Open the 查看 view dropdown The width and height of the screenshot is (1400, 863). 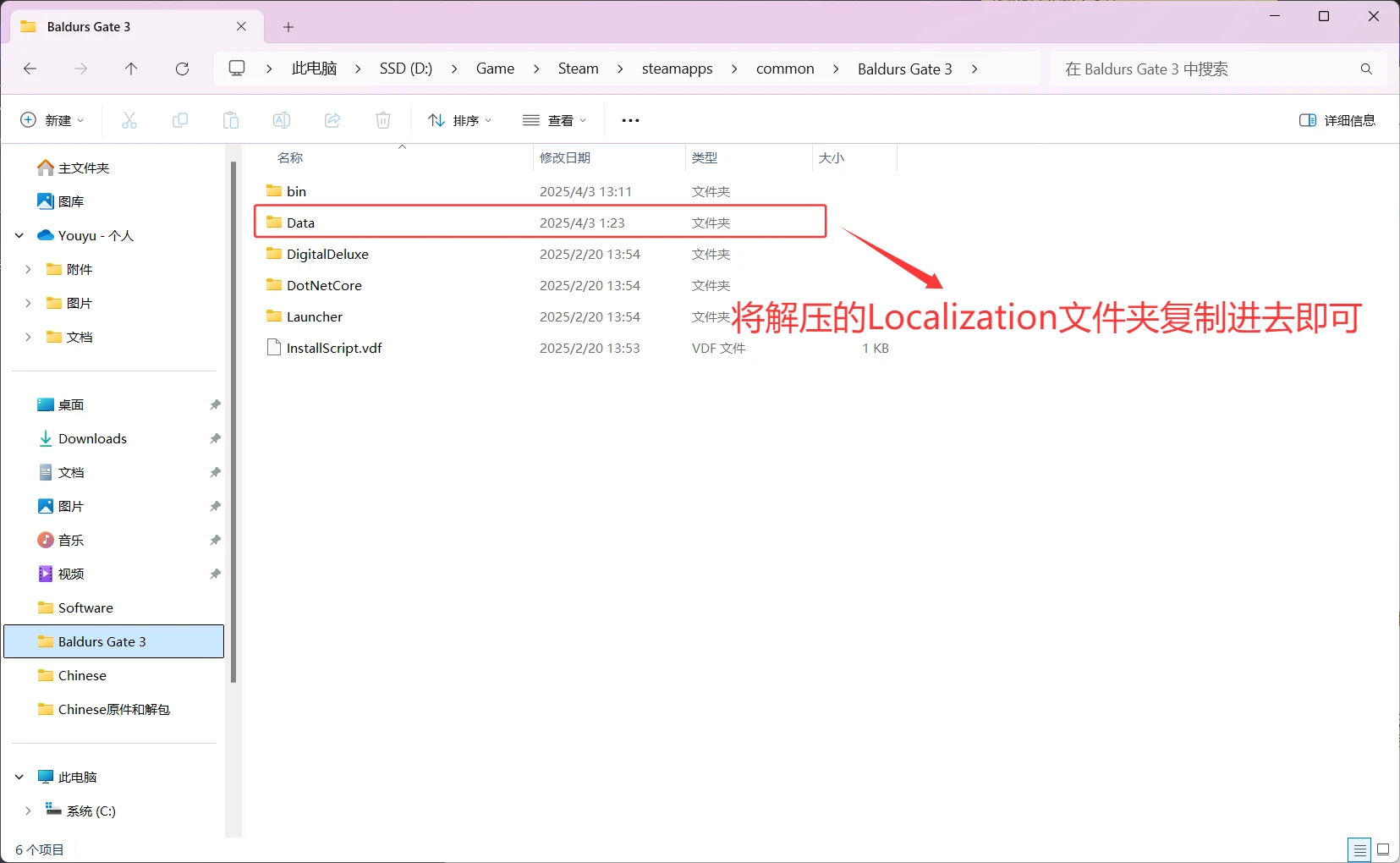tap(555, 120)
